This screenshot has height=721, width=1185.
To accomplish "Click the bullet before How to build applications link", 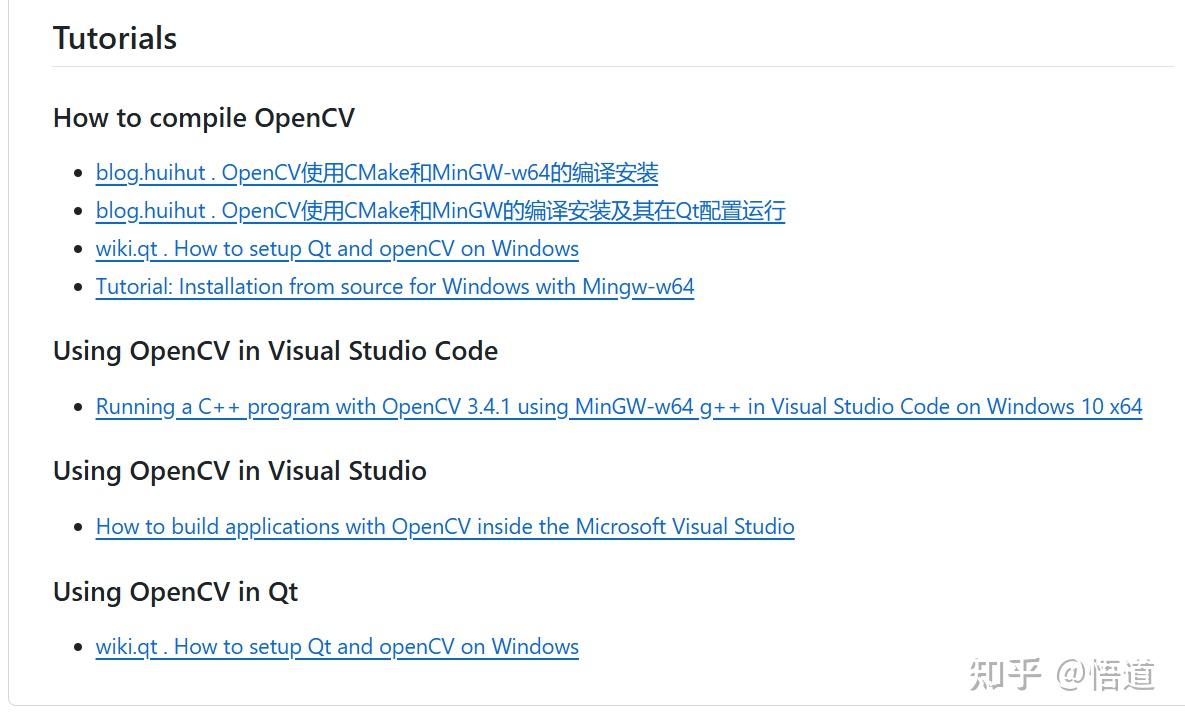I will point(78,528).
